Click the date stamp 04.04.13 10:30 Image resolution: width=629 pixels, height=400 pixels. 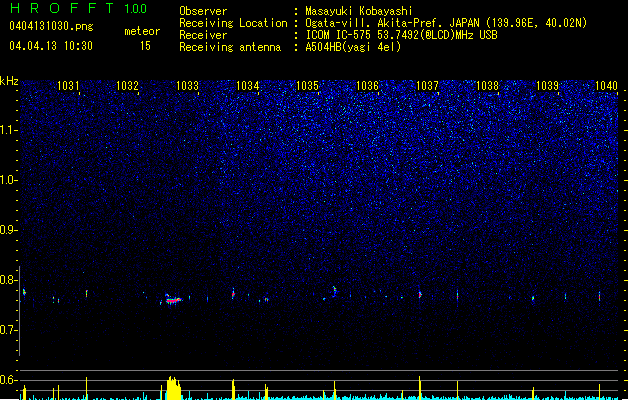point(51,46)
